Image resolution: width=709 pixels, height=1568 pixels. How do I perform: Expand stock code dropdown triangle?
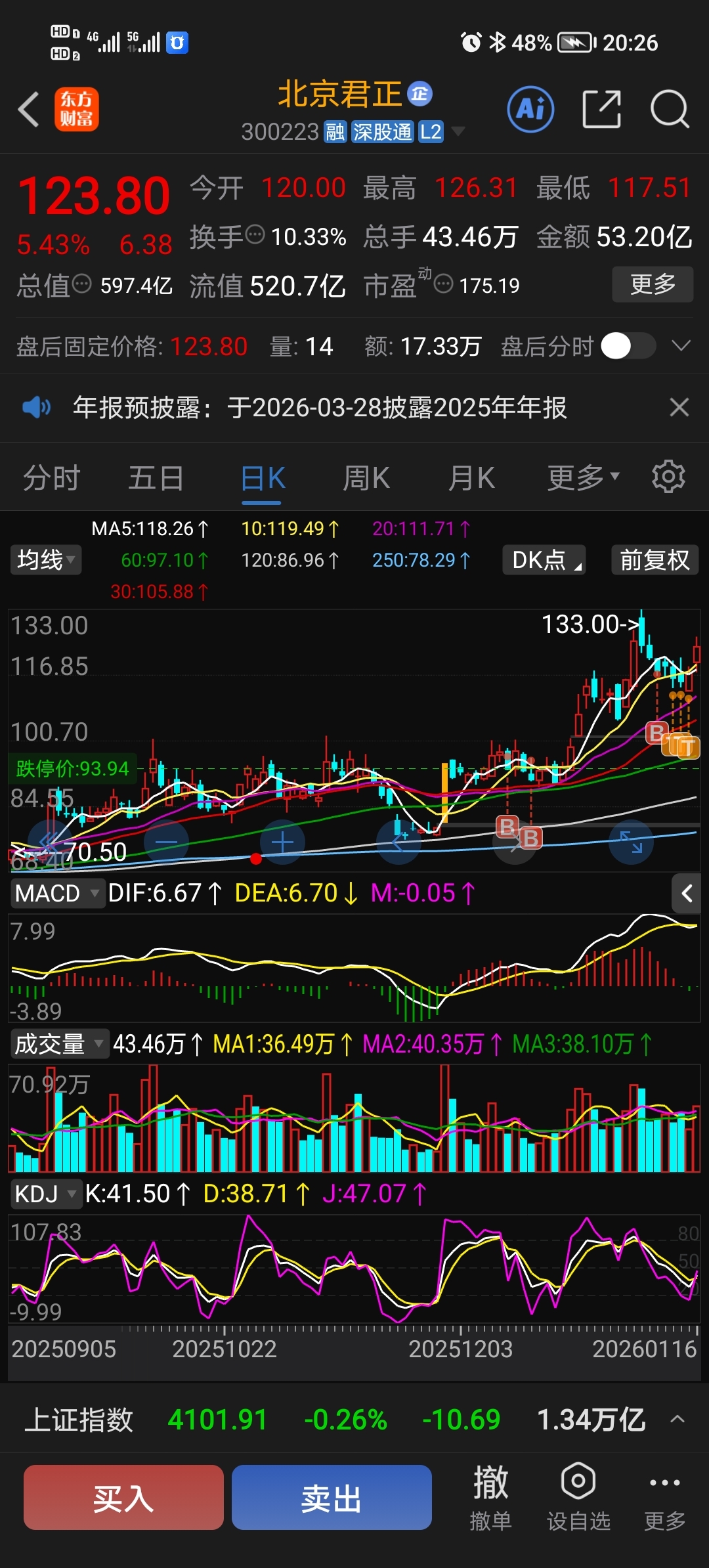pyautogui.click(x=458, y=131)
